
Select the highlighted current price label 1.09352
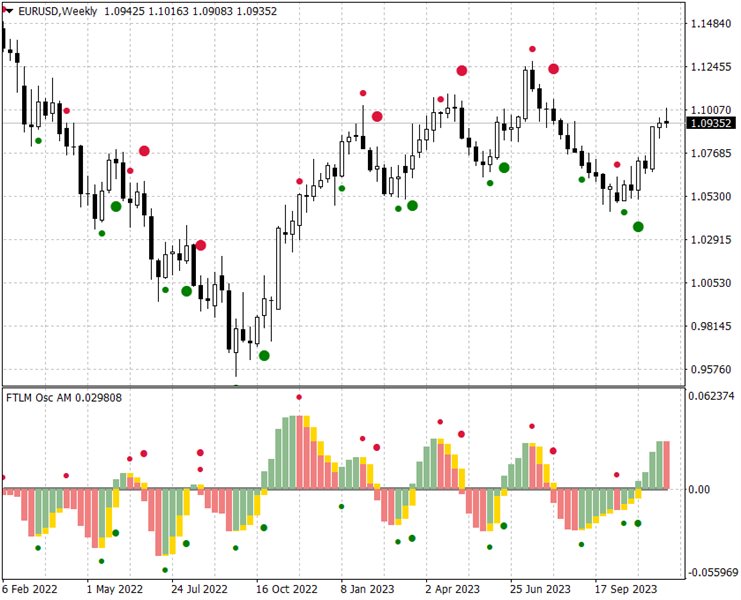(x=711, y=123)
